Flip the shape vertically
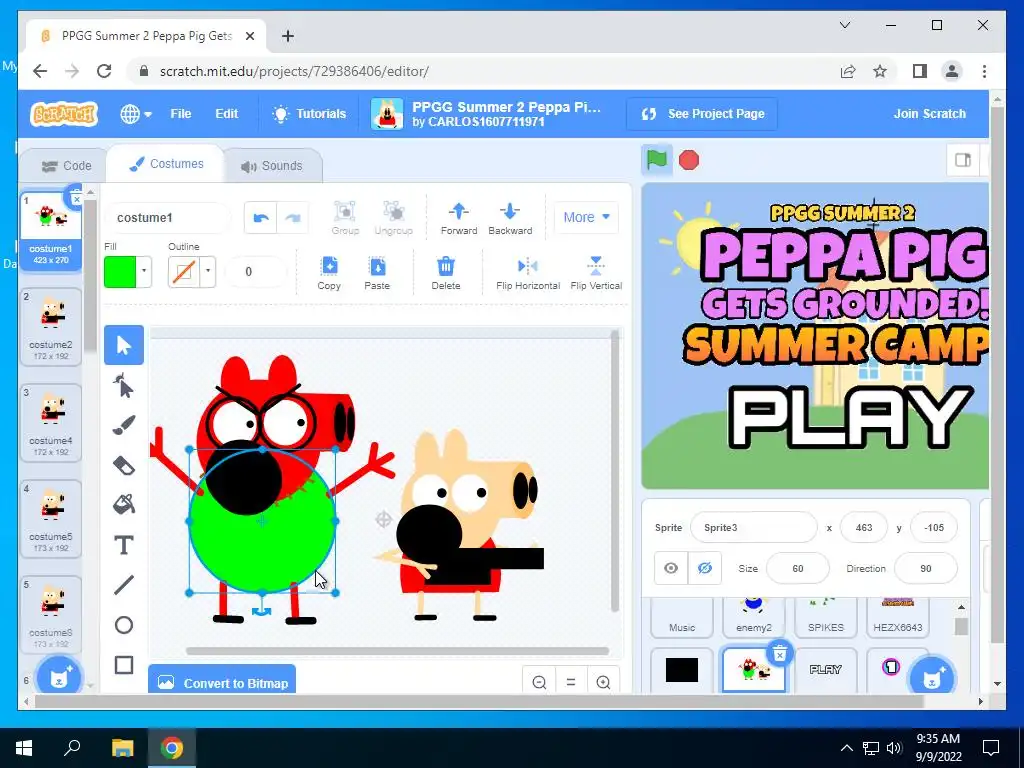Screen dimensions: 1024x768 coord(596,273)
